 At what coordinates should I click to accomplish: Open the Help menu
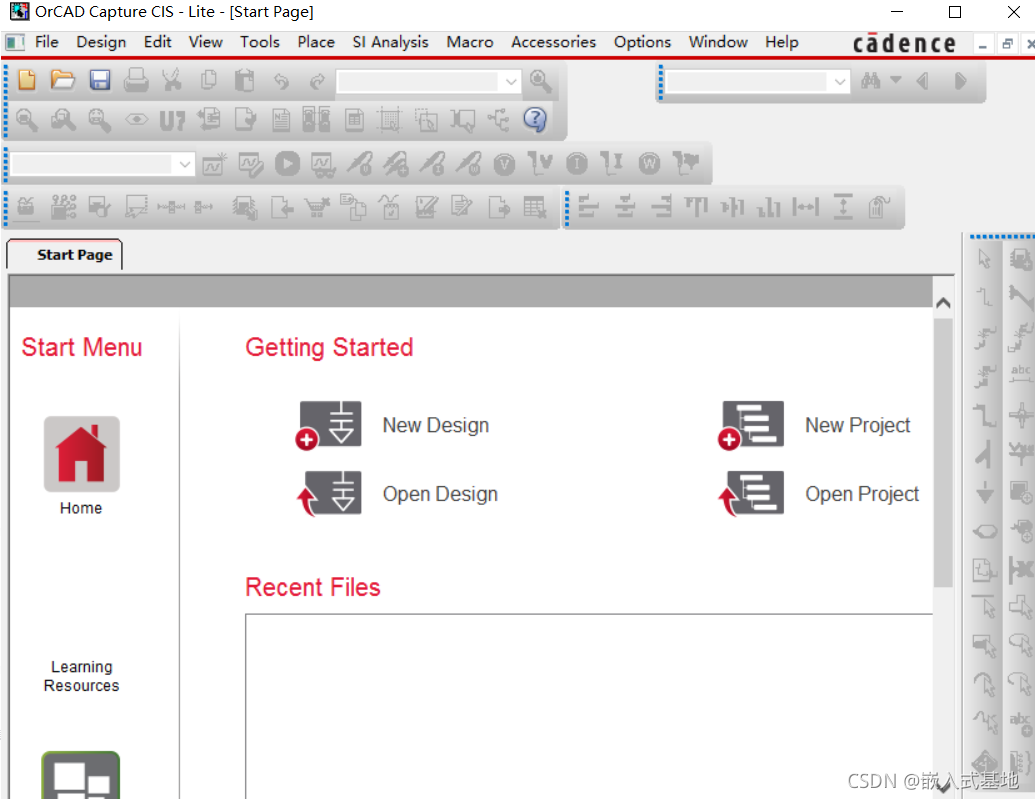(782, 42)
